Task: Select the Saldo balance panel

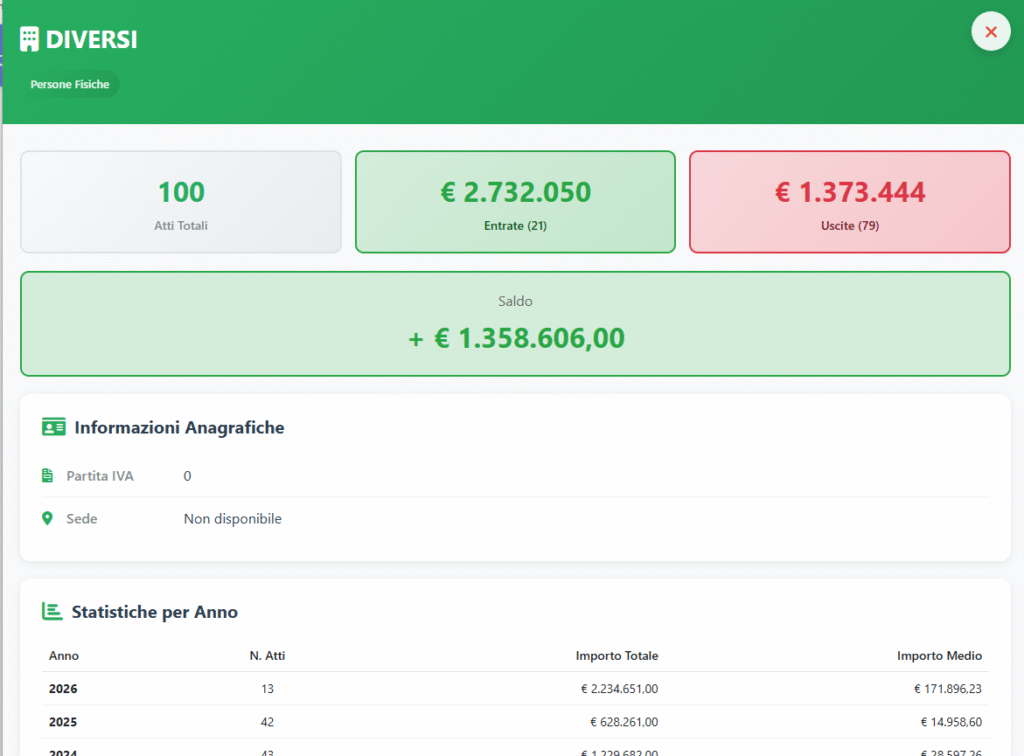Action: click(515, 324)
